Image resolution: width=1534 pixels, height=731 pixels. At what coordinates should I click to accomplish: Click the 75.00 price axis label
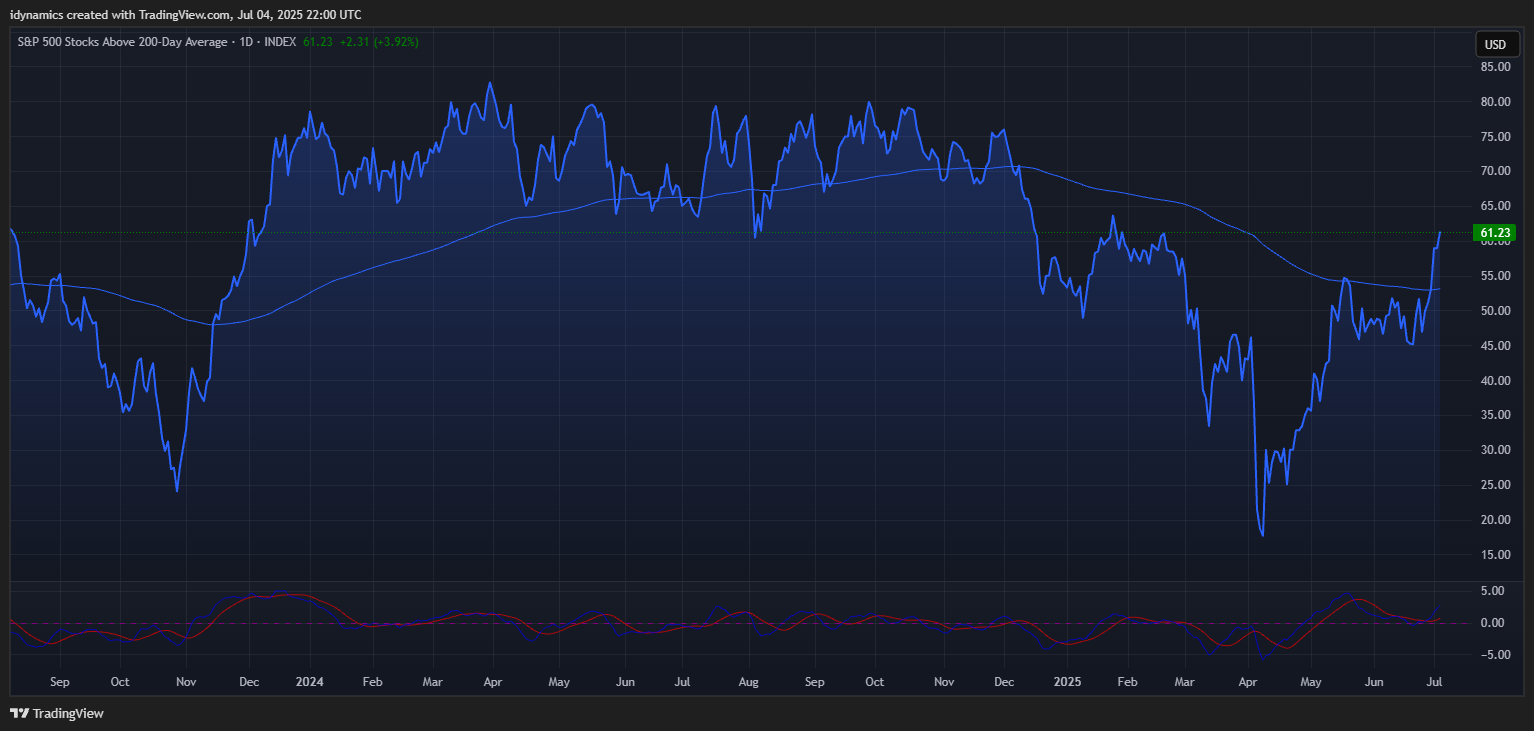click(x=1495, y=137)
